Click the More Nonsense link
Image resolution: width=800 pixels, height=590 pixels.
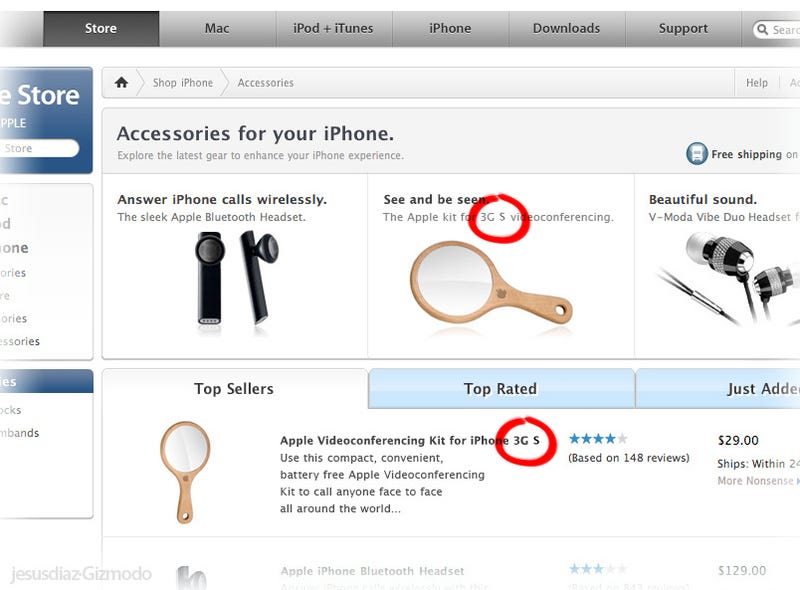pos(758,481)
